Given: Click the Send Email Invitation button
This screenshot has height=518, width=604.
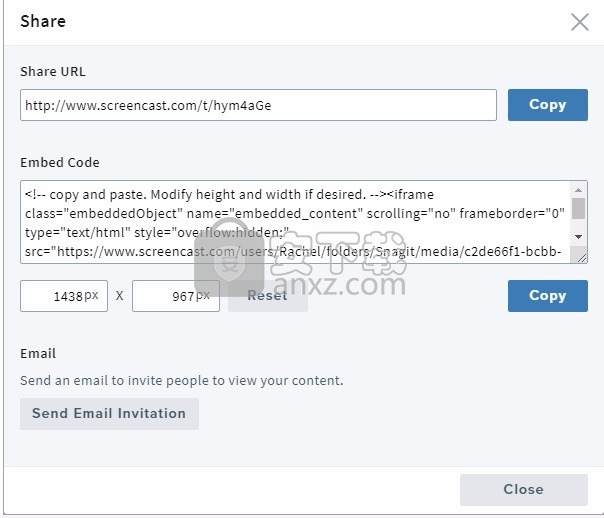Looking at the screenshot, I should [x=109, y=414].
